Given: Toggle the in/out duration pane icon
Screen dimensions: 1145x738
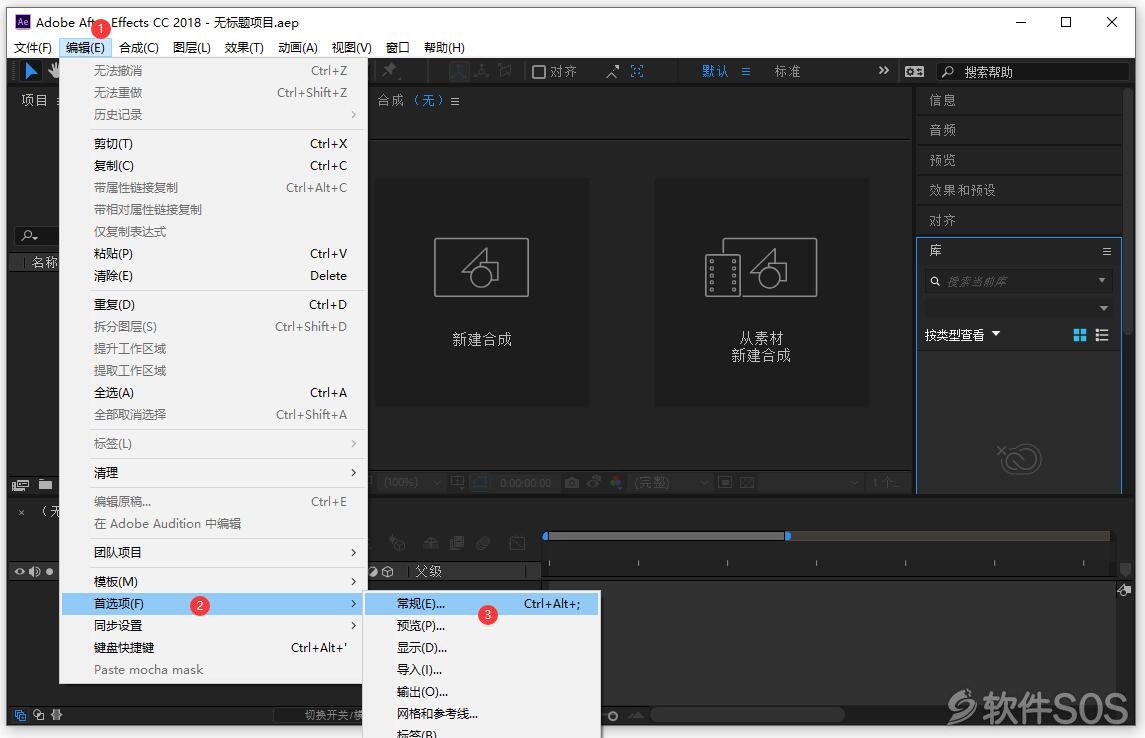Looking at the screenshot, I should tap(56, 715).
